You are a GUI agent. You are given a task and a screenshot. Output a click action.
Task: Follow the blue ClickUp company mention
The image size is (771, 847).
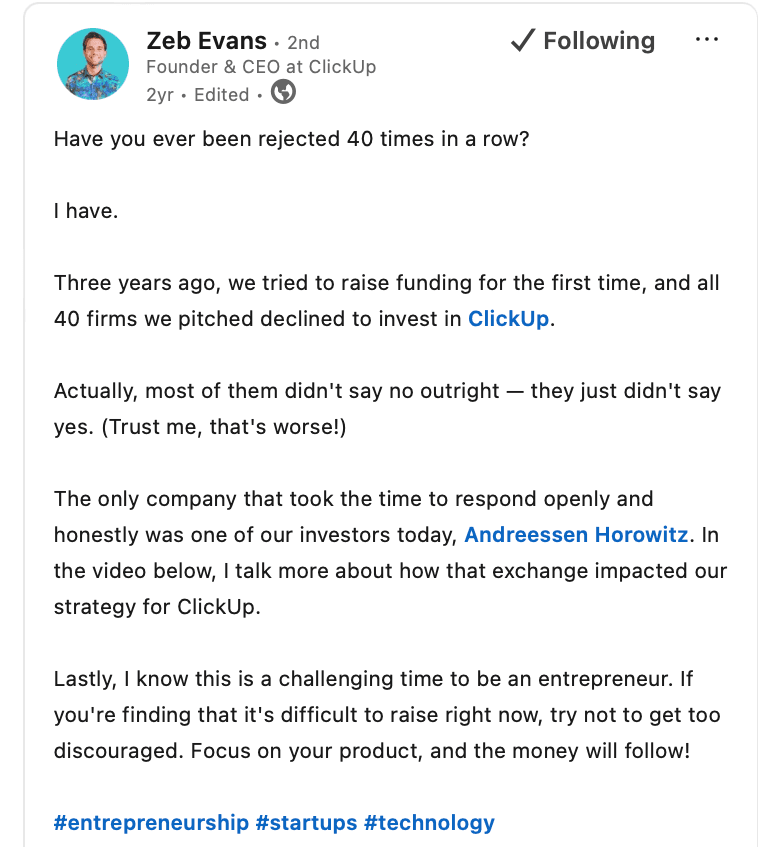[x=508, y=320]
